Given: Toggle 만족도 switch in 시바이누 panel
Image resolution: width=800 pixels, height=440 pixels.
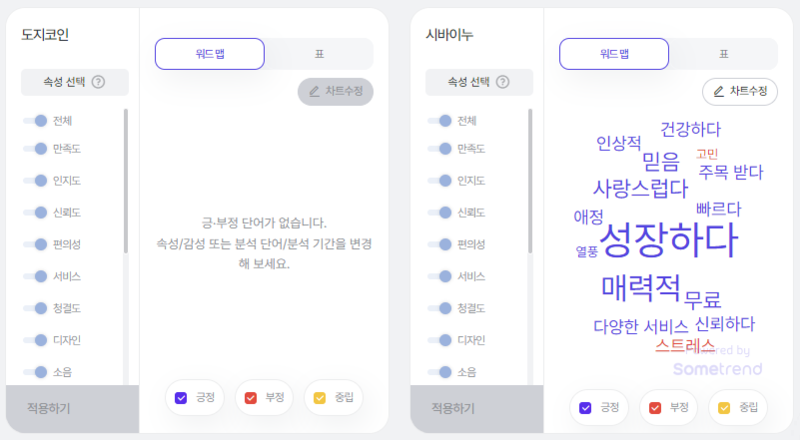Looking at the screenshot, I should point(440,149).
